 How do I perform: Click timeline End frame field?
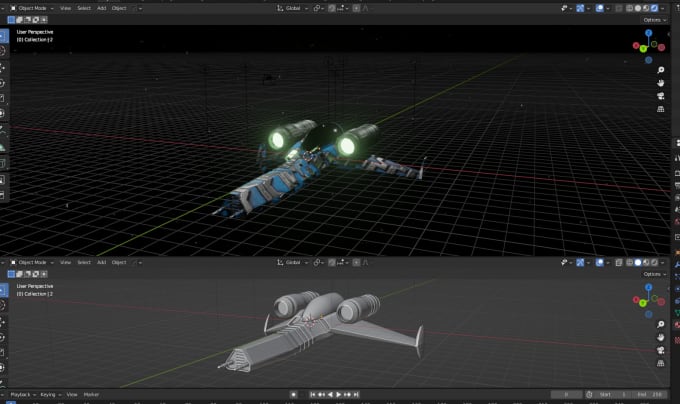[x=649, y=394]
